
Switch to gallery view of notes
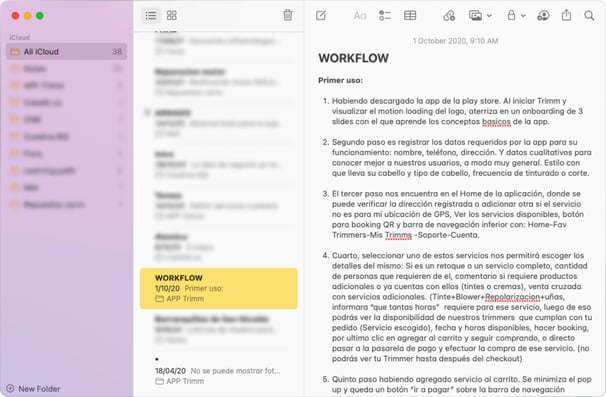click(x=172, y=15)
